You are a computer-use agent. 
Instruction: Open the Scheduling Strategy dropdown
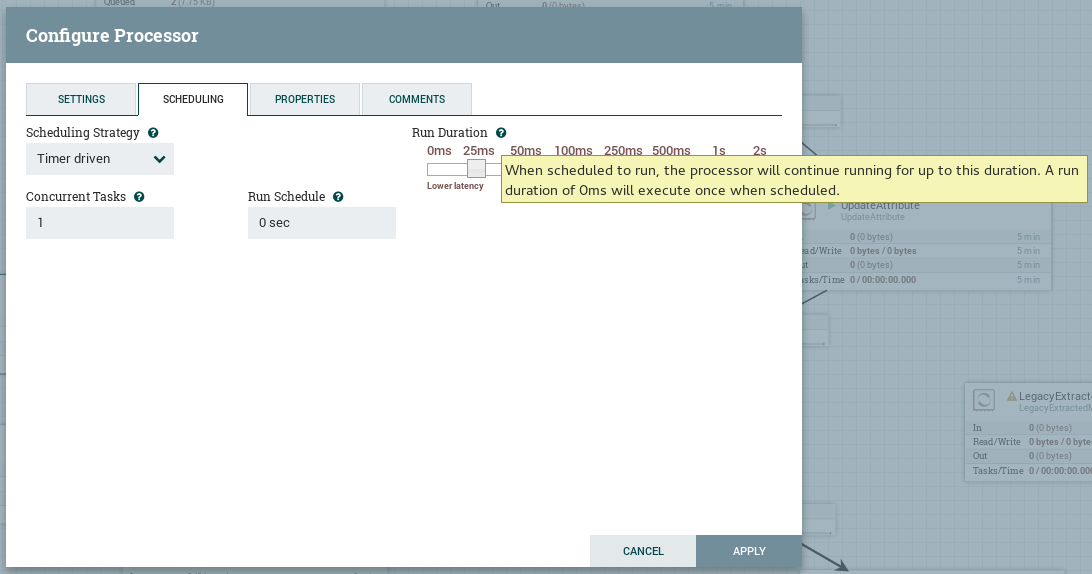(x=100, y=159)
